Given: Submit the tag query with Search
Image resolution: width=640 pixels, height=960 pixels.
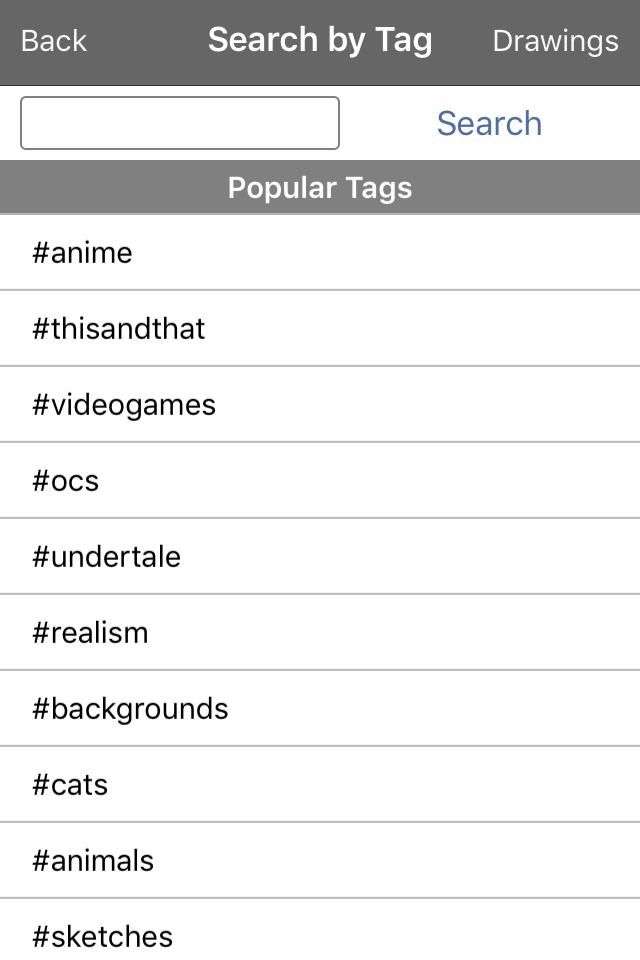Looking at the screenshot, I should click(489, 123).
